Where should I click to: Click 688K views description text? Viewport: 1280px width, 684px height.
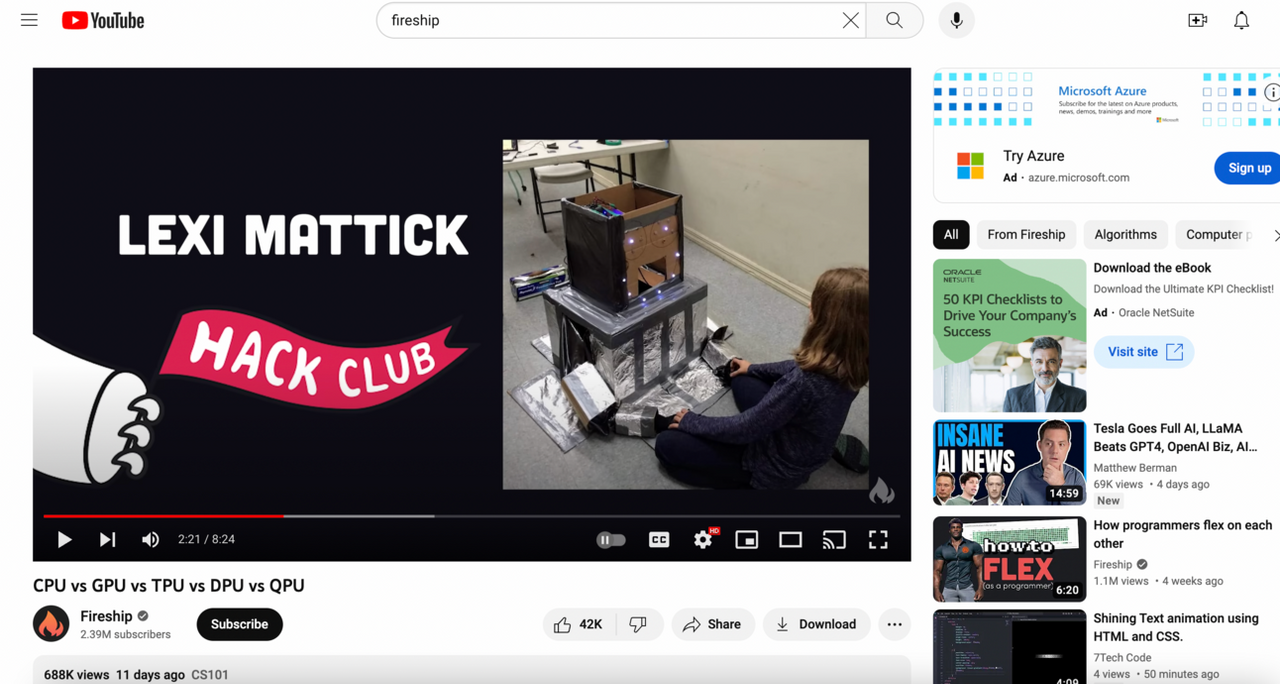[76, 675]
